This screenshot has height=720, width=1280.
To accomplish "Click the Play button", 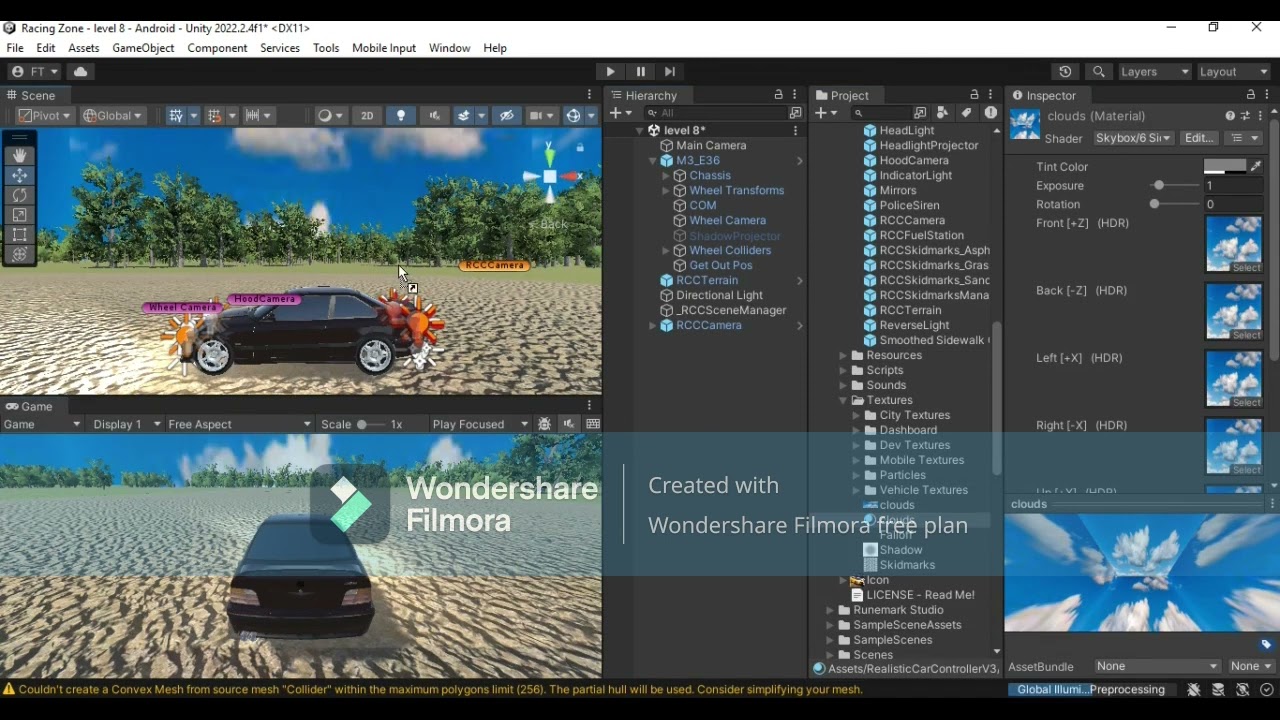I will [x=610, y=72].
